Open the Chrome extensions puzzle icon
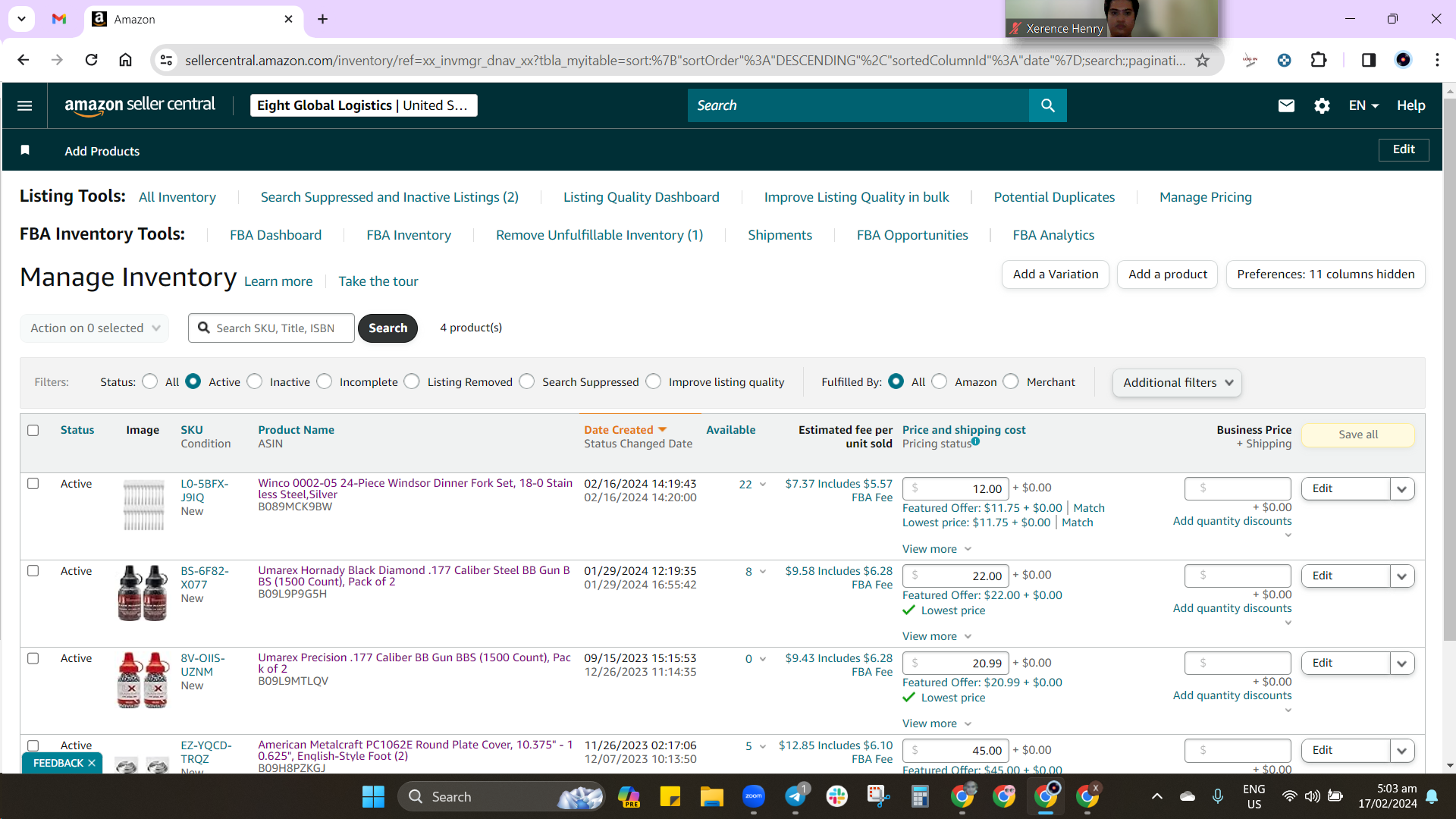The image size is (1456, 819). (1319, 60)
